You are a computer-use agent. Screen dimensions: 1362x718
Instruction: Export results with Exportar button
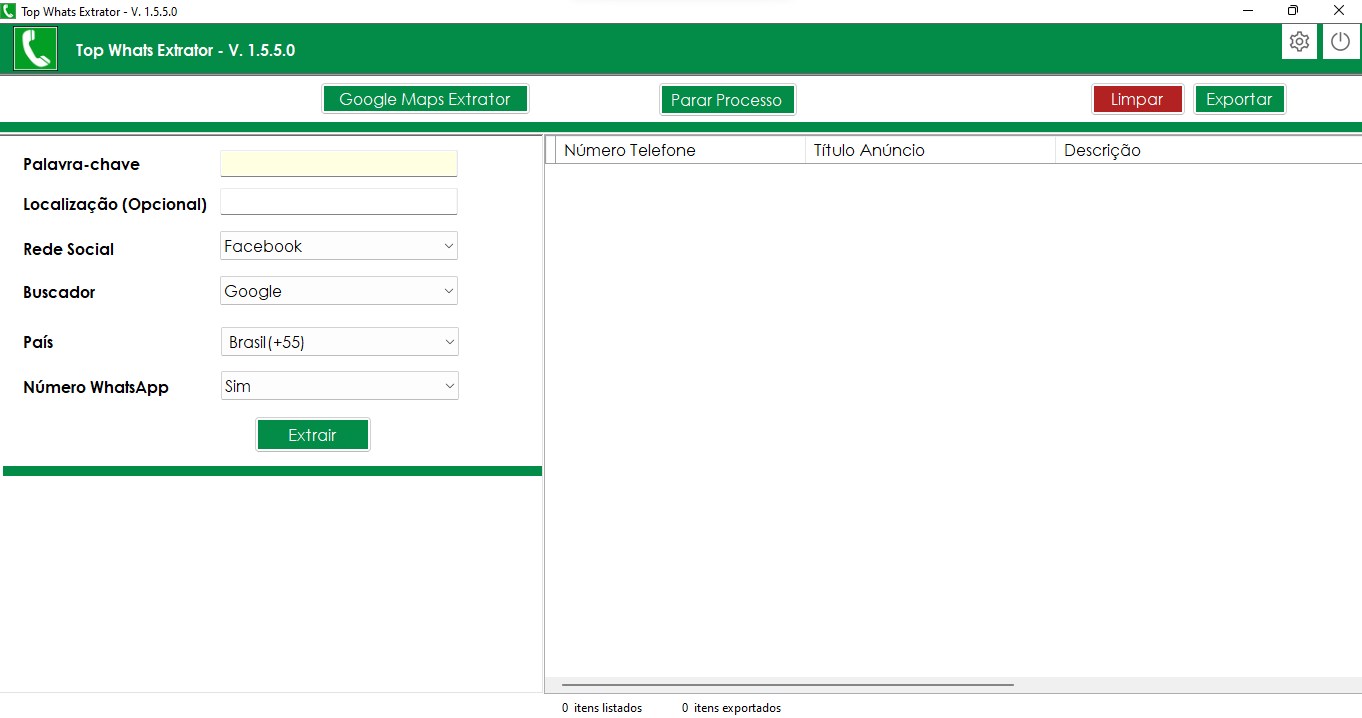tap(1239, 99)
